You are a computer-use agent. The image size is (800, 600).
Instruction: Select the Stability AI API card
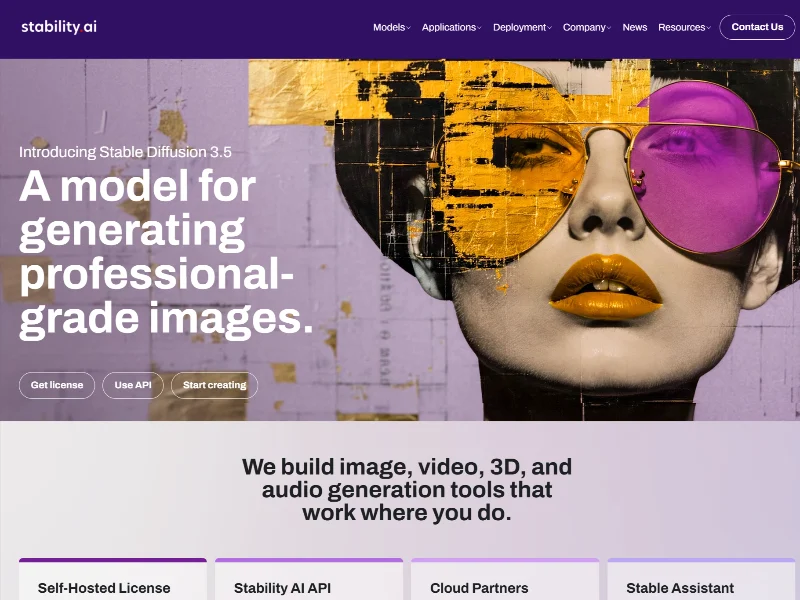[309, 579]
